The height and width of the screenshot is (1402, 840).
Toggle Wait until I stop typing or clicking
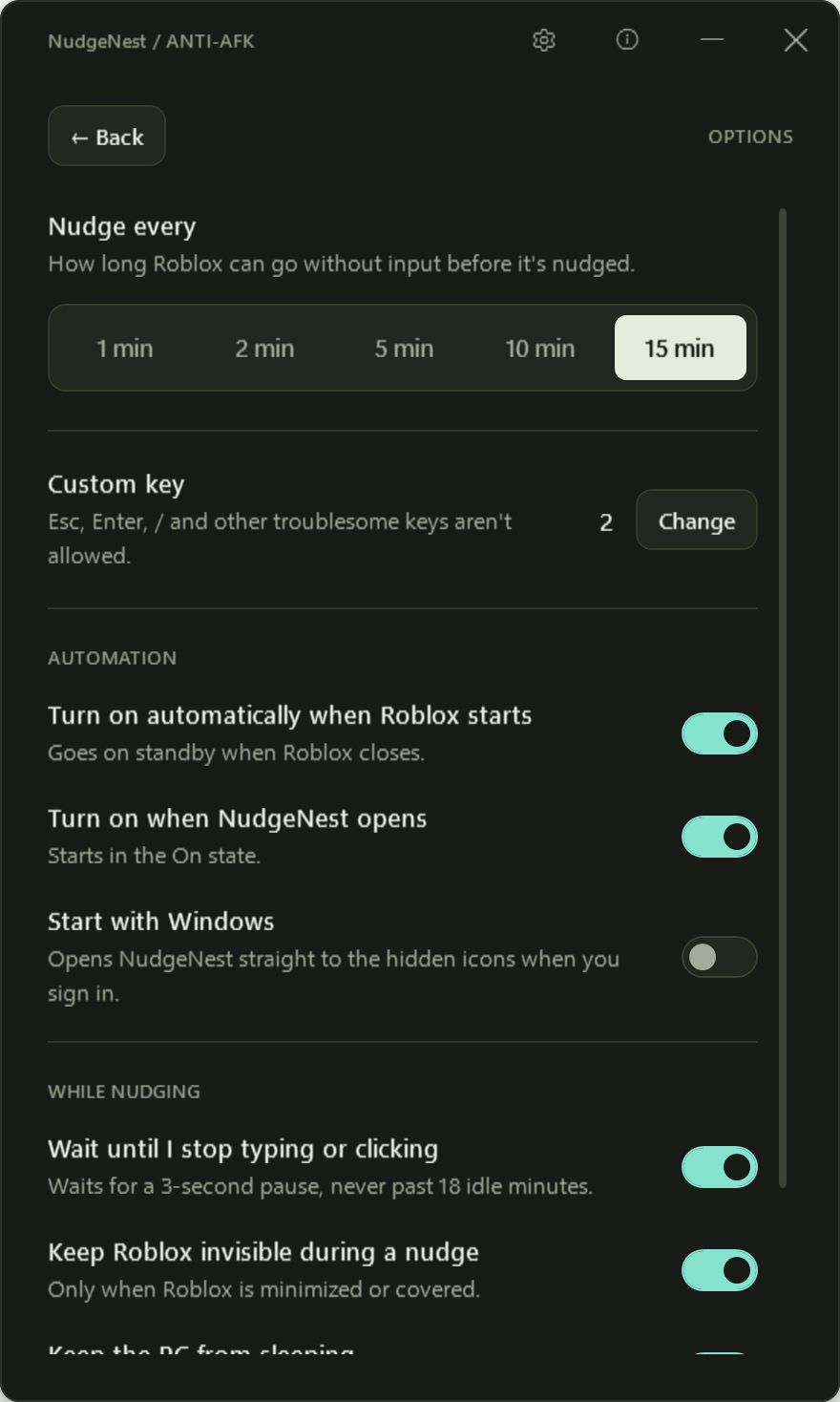720,1167
